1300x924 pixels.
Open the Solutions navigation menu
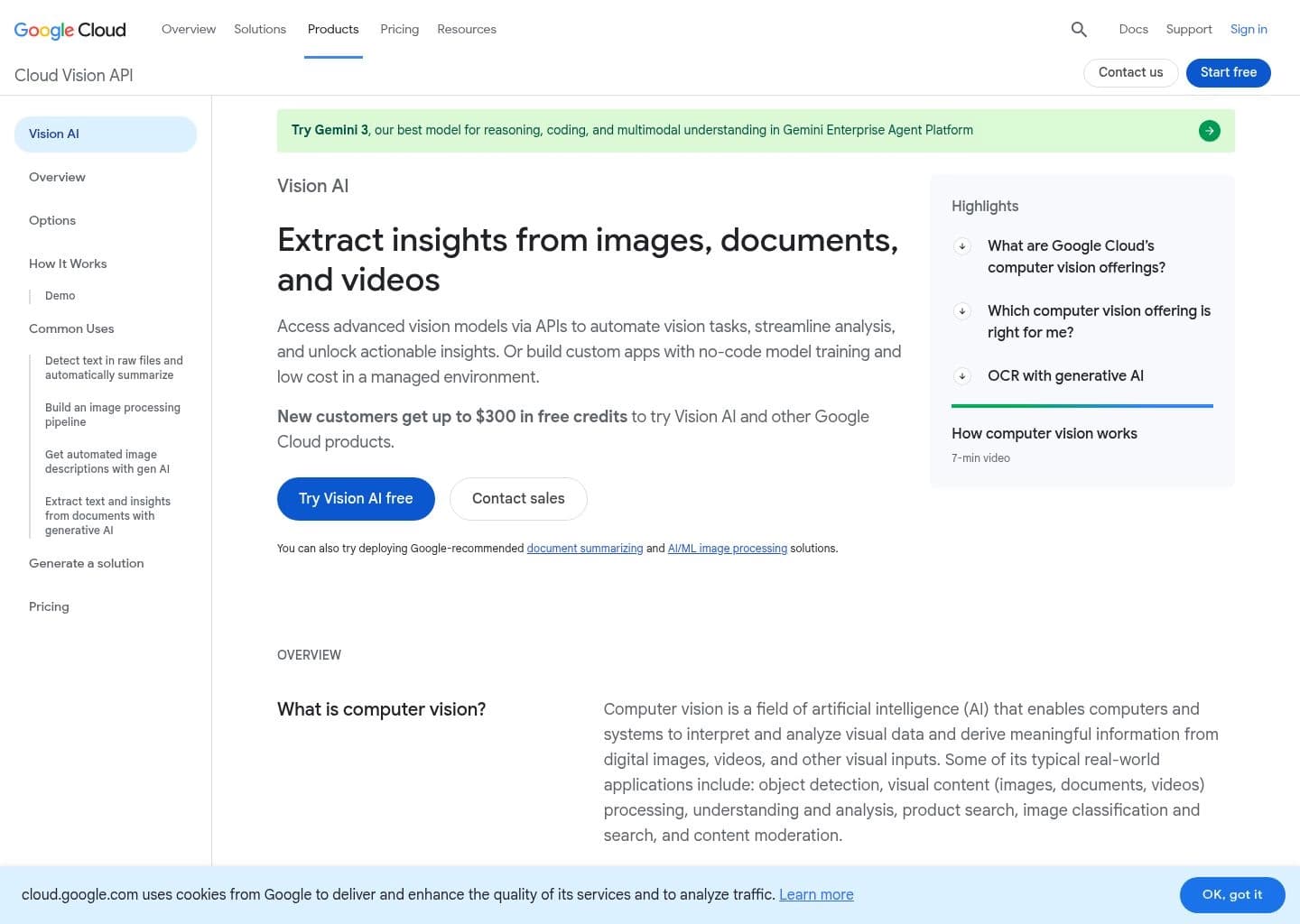pos(260,29)
